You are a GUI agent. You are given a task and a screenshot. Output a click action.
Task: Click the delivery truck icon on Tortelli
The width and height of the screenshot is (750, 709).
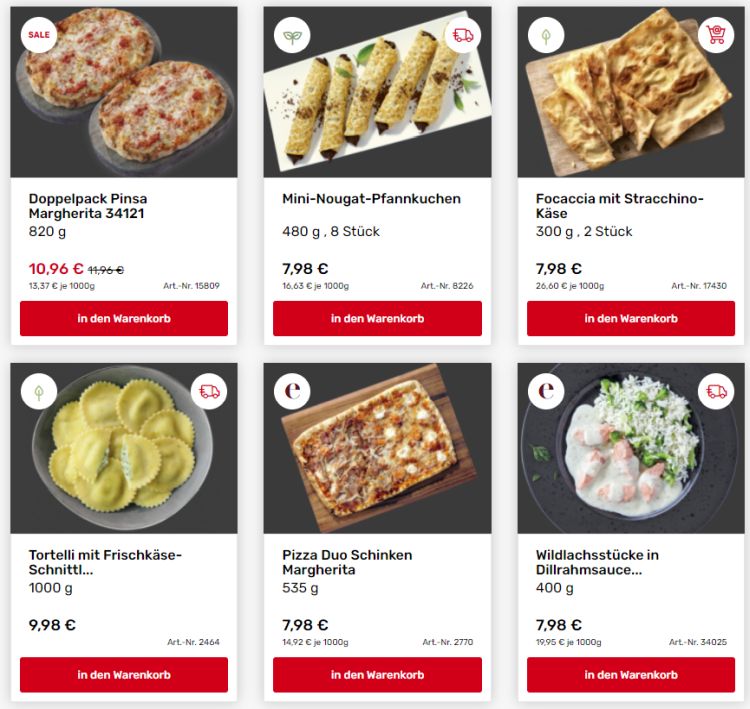[x=209, y=391]
